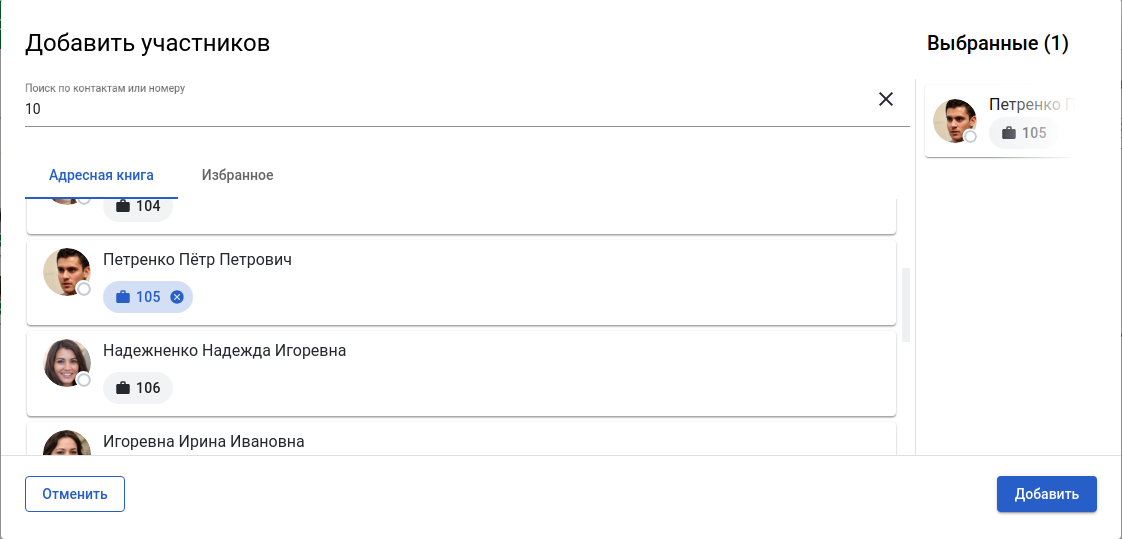This screenshot has height=539, width=1122.
Task: Click briefcase icon on chip 104
Action: [x=123, y=206]
